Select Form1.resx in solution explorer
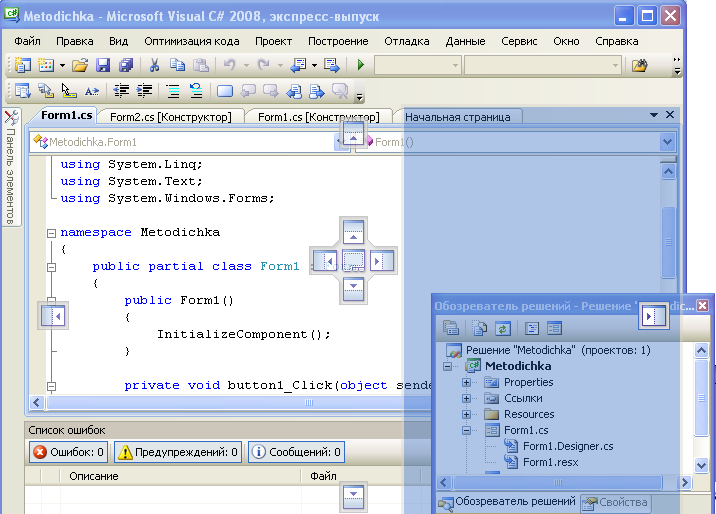Screen dimensions: 716x514 coord(550,462)
